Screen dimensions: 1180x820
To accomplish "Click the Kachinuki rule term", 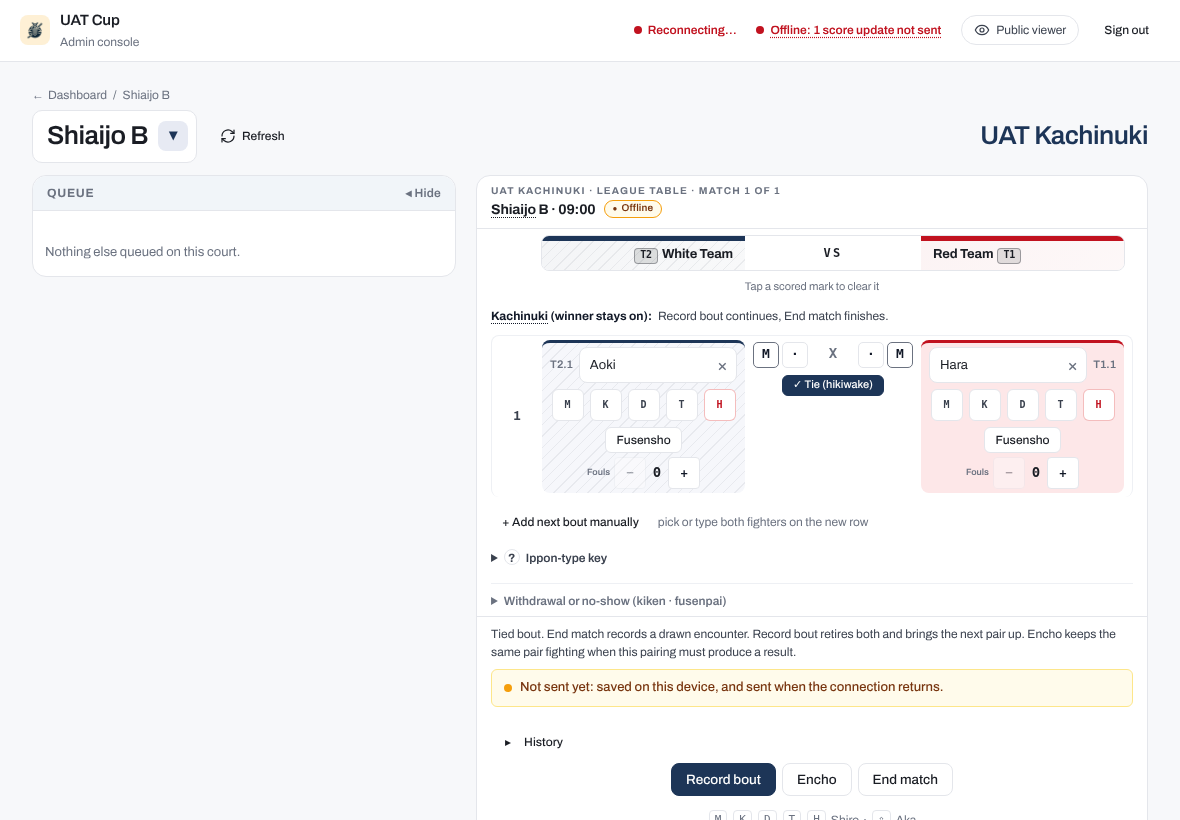I will tap(519, 316).
